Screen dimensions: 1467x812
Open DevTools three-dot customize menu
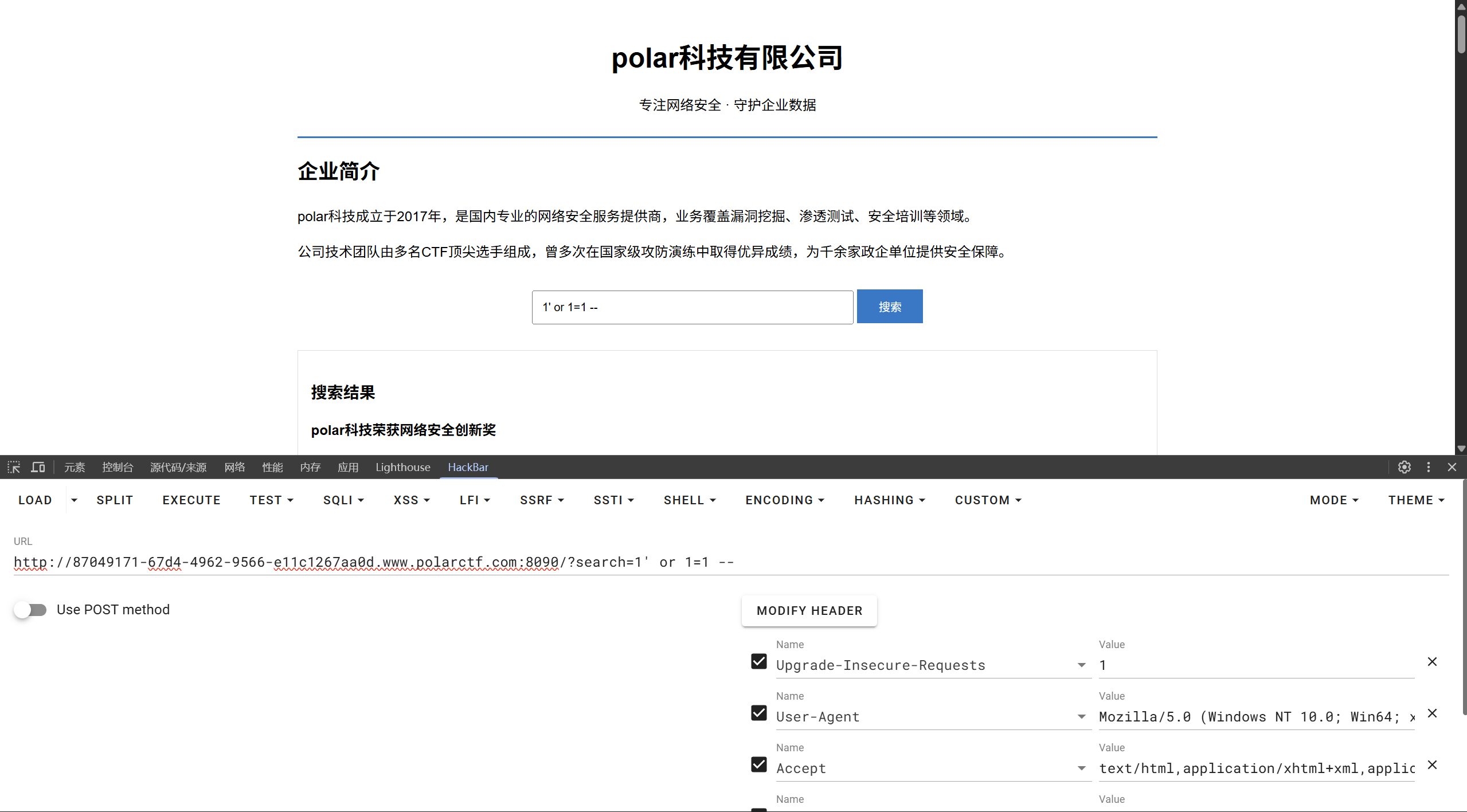tap(1428, 467)
